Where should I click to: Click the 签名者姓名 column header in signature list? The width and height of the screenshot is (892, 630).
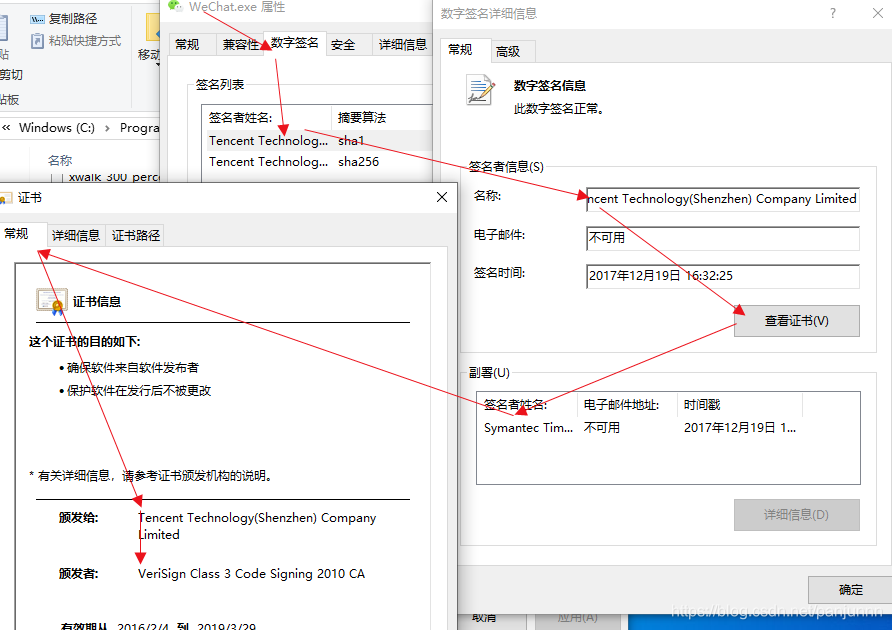[x=266, y=118]
